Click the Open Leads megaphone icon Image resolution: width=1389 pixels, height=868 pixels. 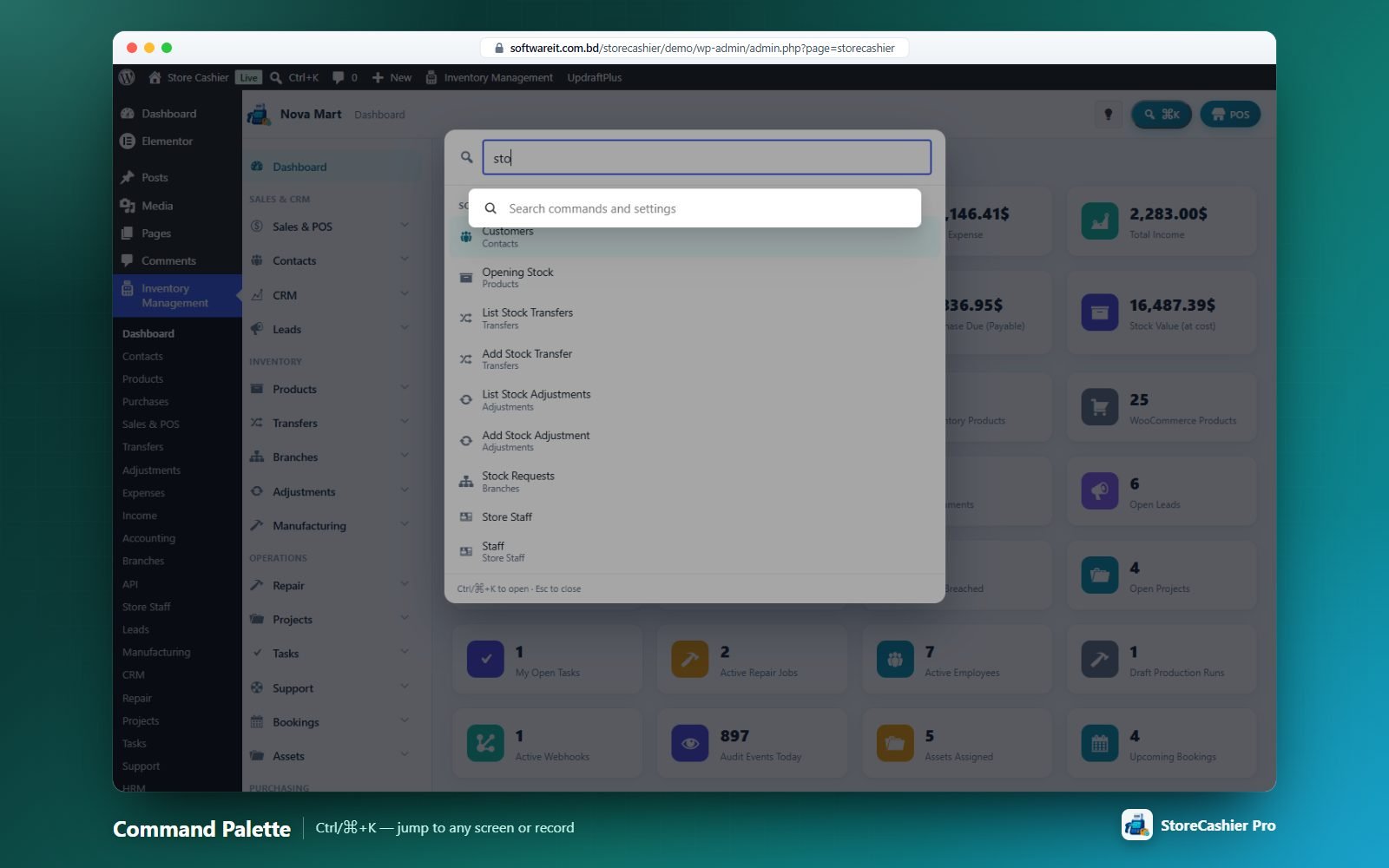[1100, 491]
